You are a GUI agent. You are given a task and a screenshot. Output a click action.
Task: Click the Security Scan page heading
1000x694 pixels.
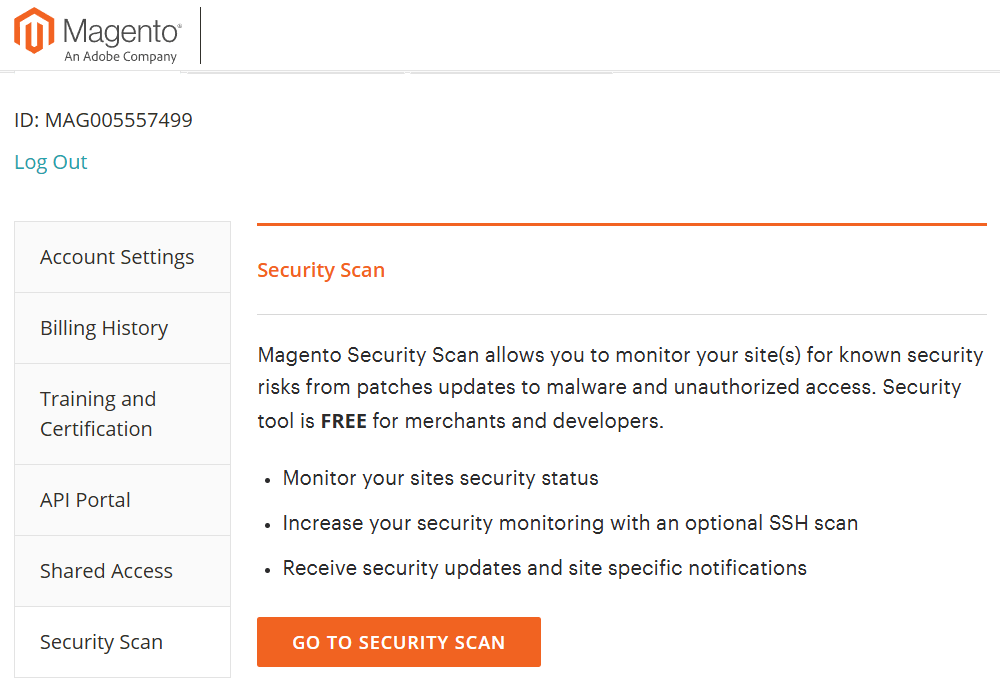[321, 270]
